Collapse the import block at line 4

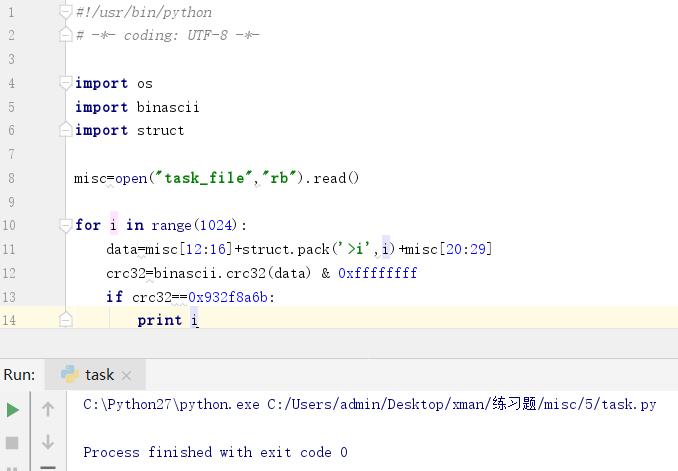(65, 83)
